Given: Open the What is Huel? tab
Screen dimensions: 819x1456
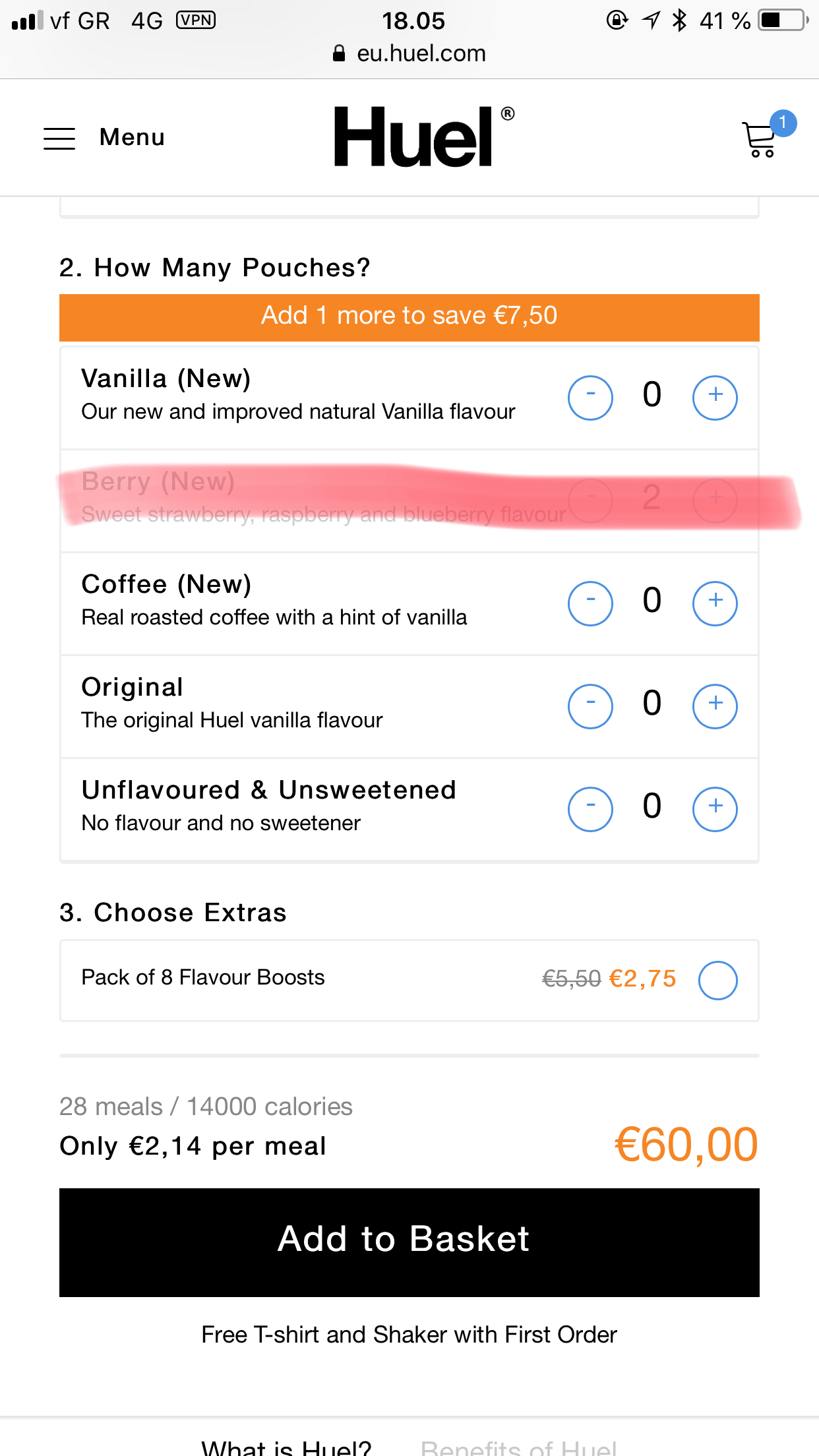Looking at the screenshot, I should [x=286, y=1447].
